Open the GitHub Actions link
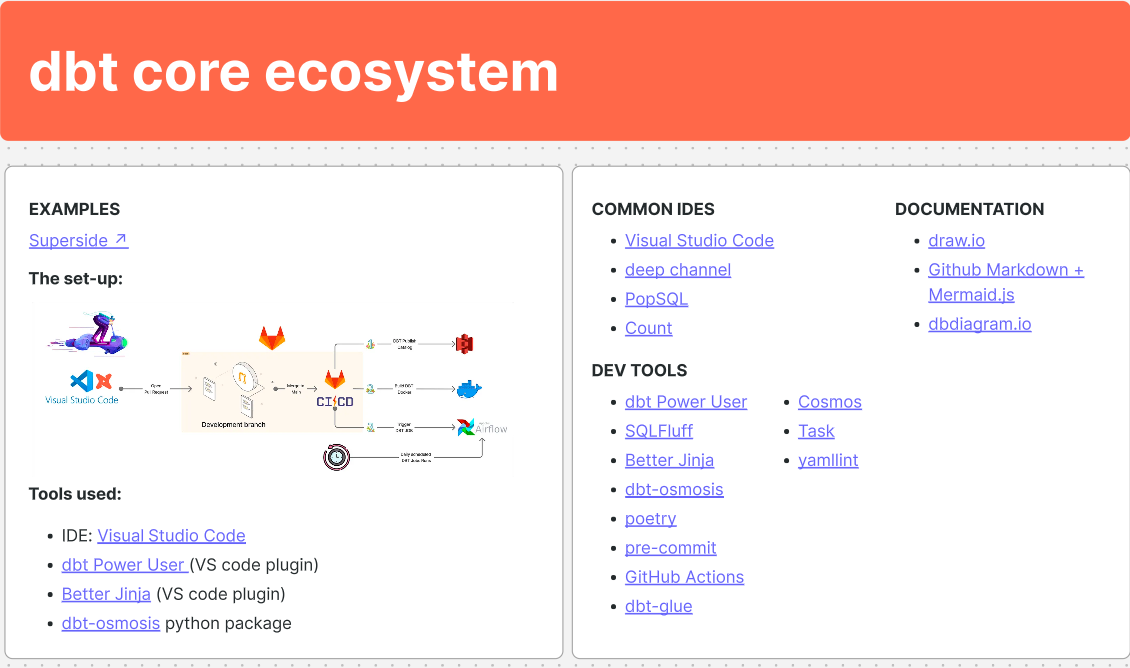The width and height of the screenshot is (1130, 668). 684,577
